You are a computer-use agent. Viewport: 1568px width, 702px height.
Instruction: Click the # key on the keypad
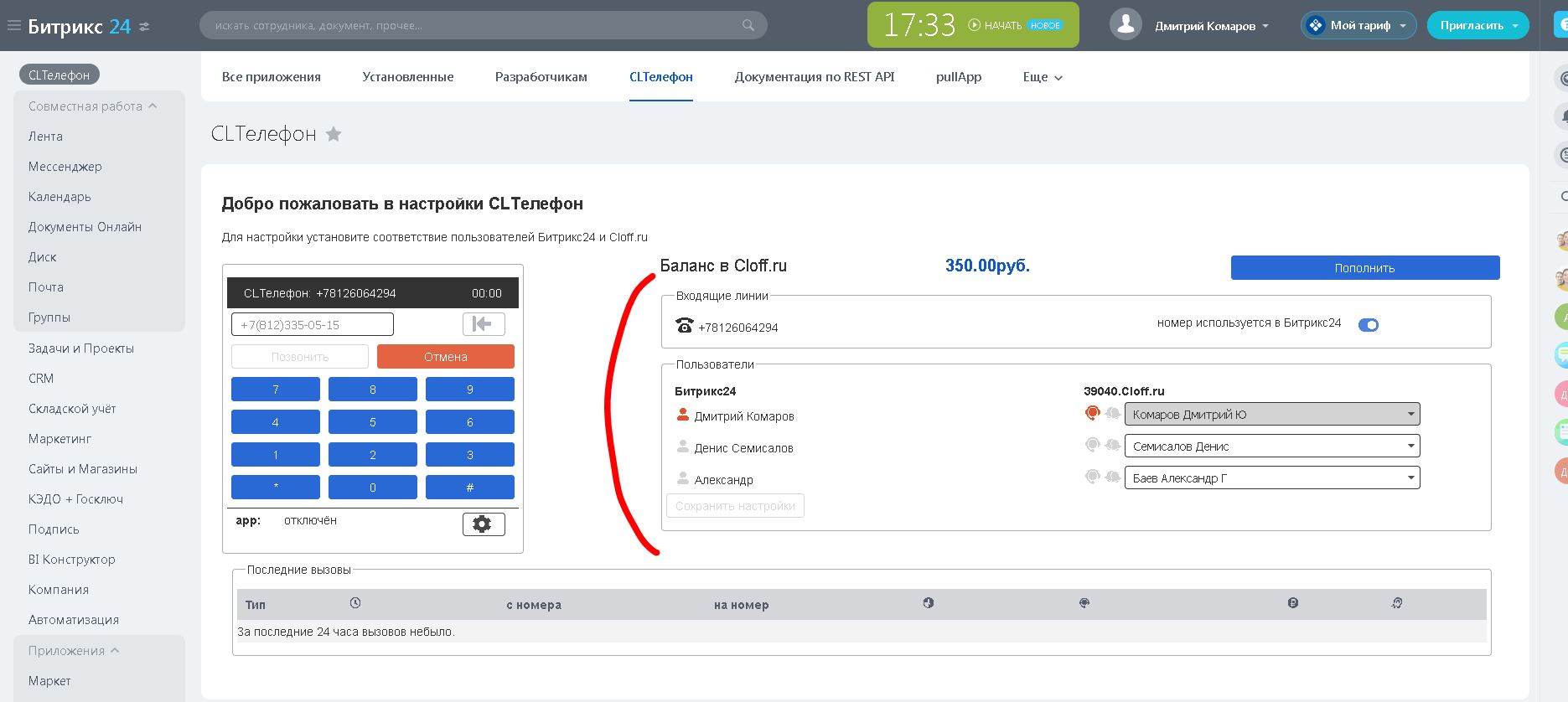[x=470, y=488]
